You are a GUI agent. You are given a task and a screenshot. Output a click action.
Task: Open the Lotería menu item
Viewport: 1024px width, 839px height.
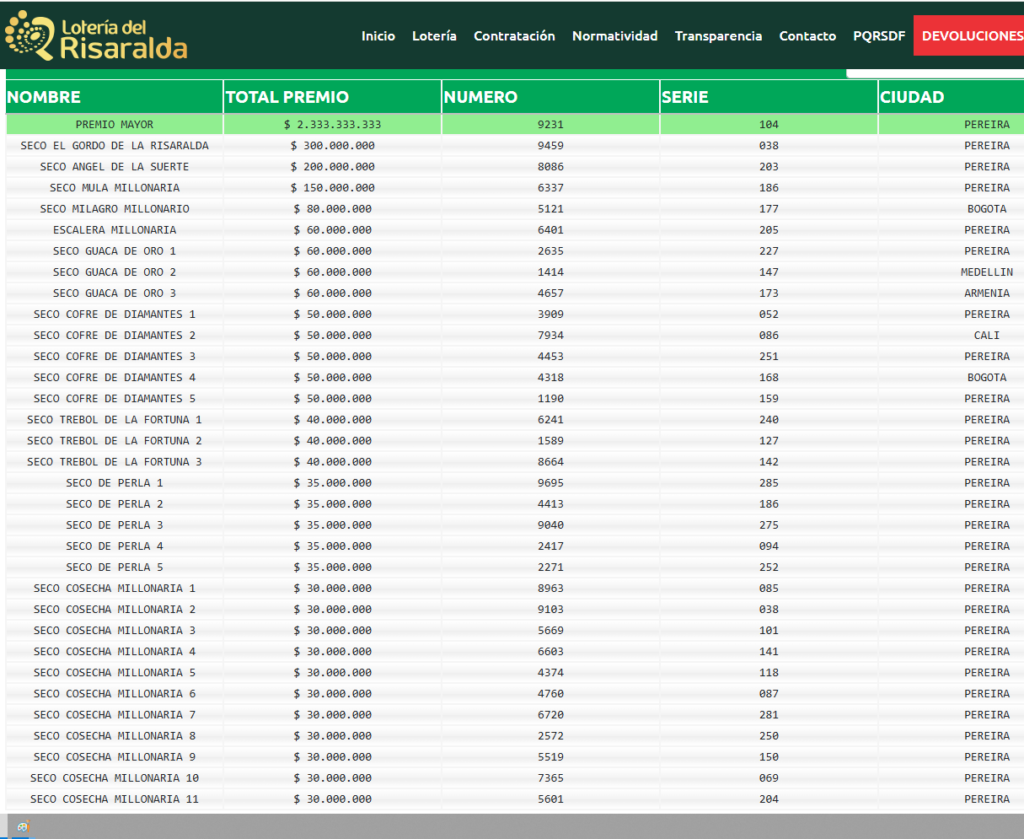pyautogui.click(x=434, y=36)
